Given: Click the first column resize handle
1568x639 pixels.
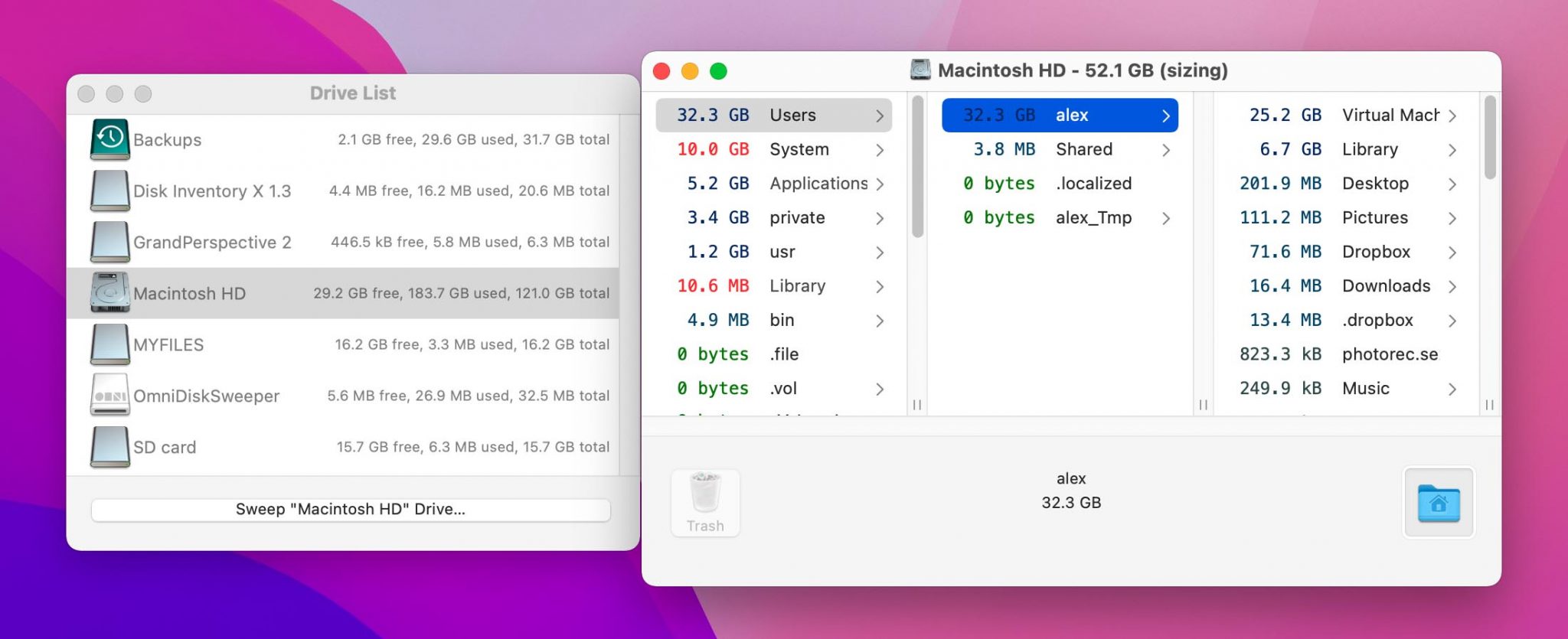Looking at the screenshot, I should tap(917, 405).
